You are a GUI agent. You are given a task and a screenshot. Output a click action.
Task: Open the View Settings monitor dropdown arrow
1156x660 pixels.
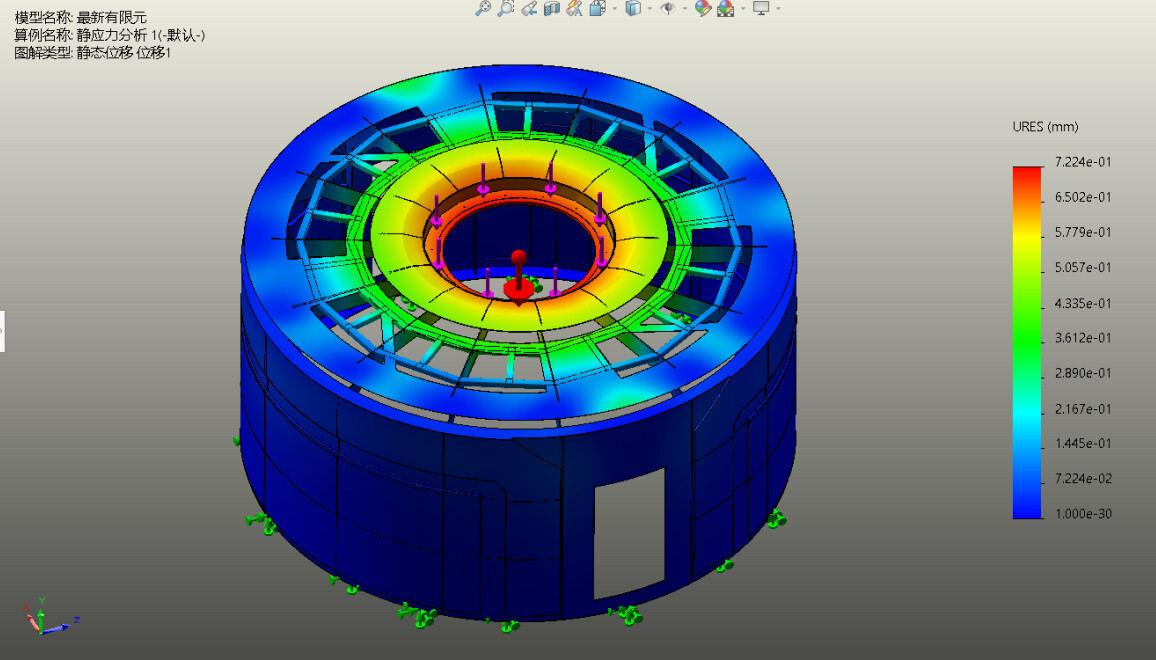(x=778, y=8)
